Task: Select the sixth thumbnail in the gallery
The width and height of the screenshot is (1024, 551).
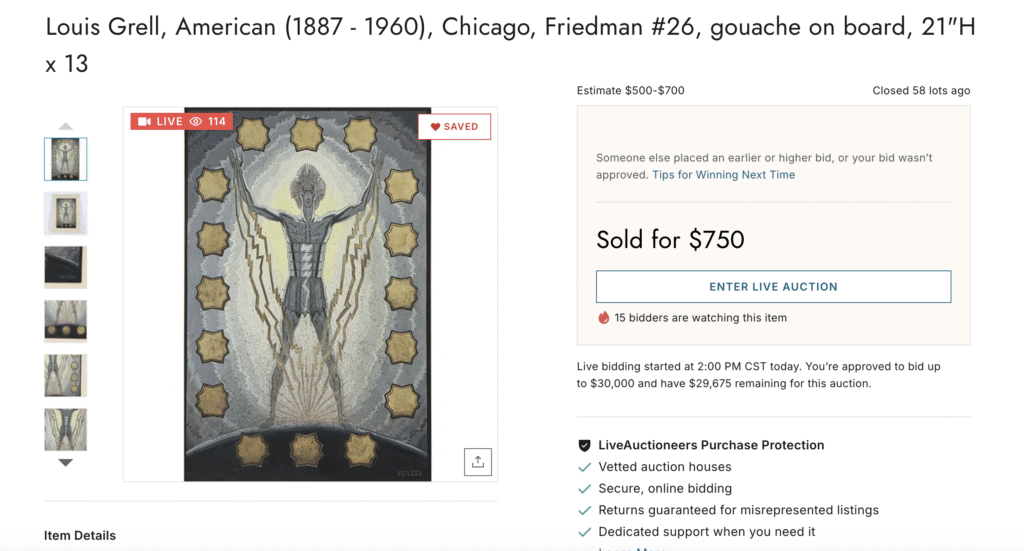Action: [x=66, y=429]
